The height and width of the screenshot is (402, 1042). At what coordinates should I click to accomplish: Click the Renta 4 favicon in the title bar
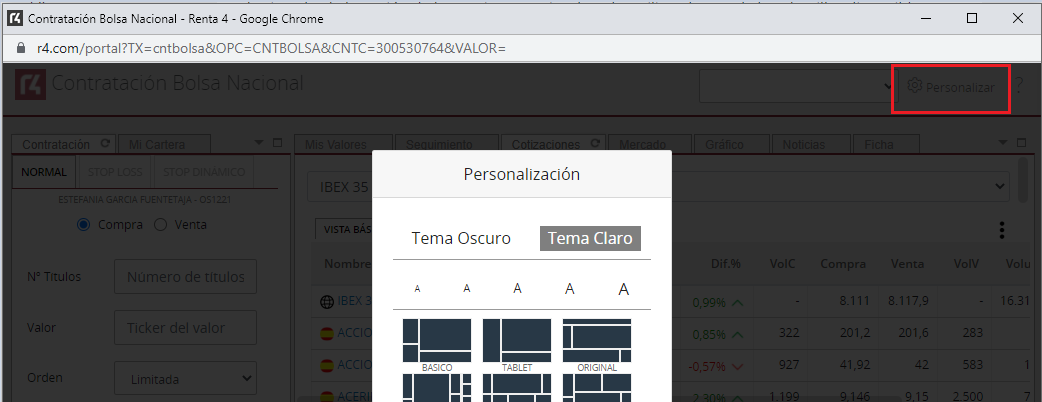tap(15, 19)
